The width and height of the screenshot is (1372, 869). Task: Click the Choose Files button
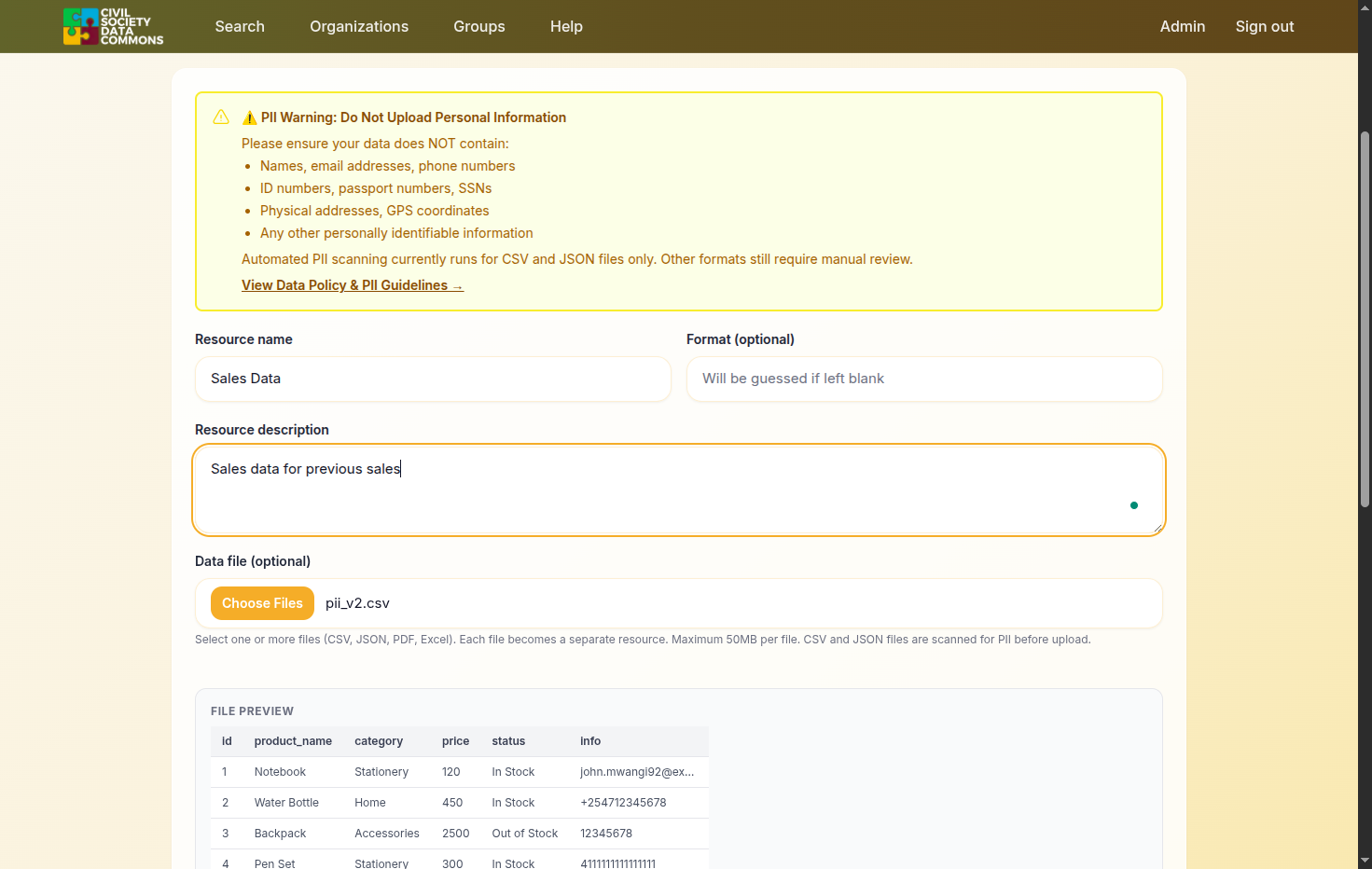pos(262,603)
